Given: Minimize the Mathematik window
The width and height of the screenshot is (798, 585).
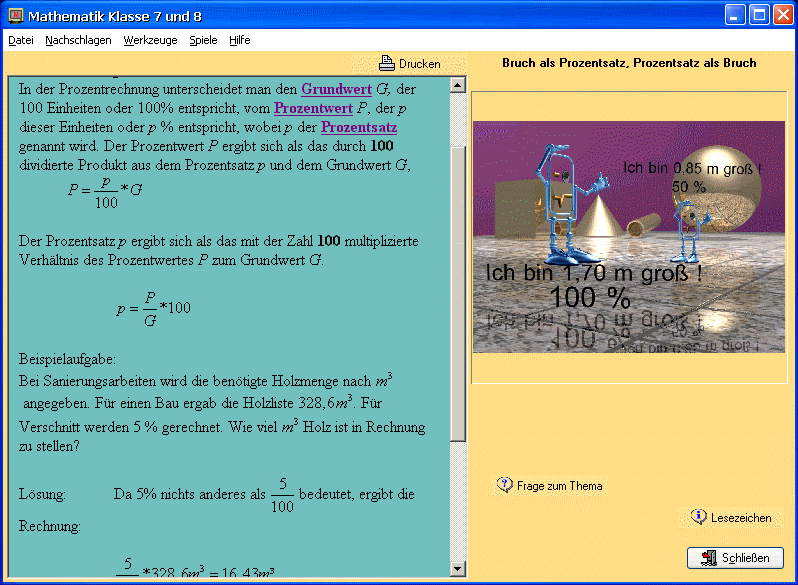Looking at the screenshot, I should click(x=735, y=15).
